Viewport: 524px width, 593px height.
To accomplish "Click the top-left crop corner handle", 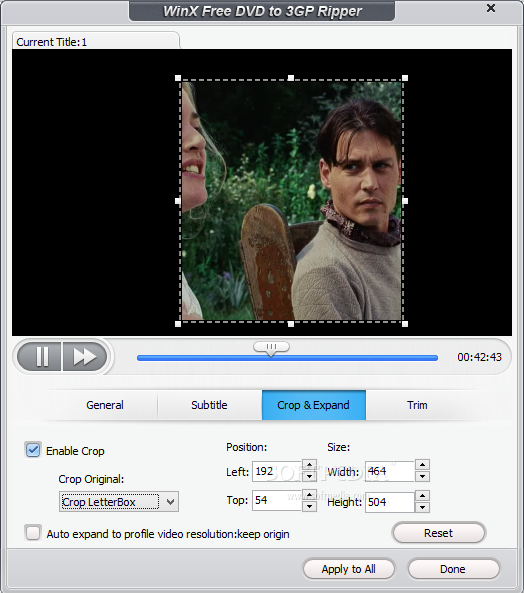I will click(x=178, y=78).
